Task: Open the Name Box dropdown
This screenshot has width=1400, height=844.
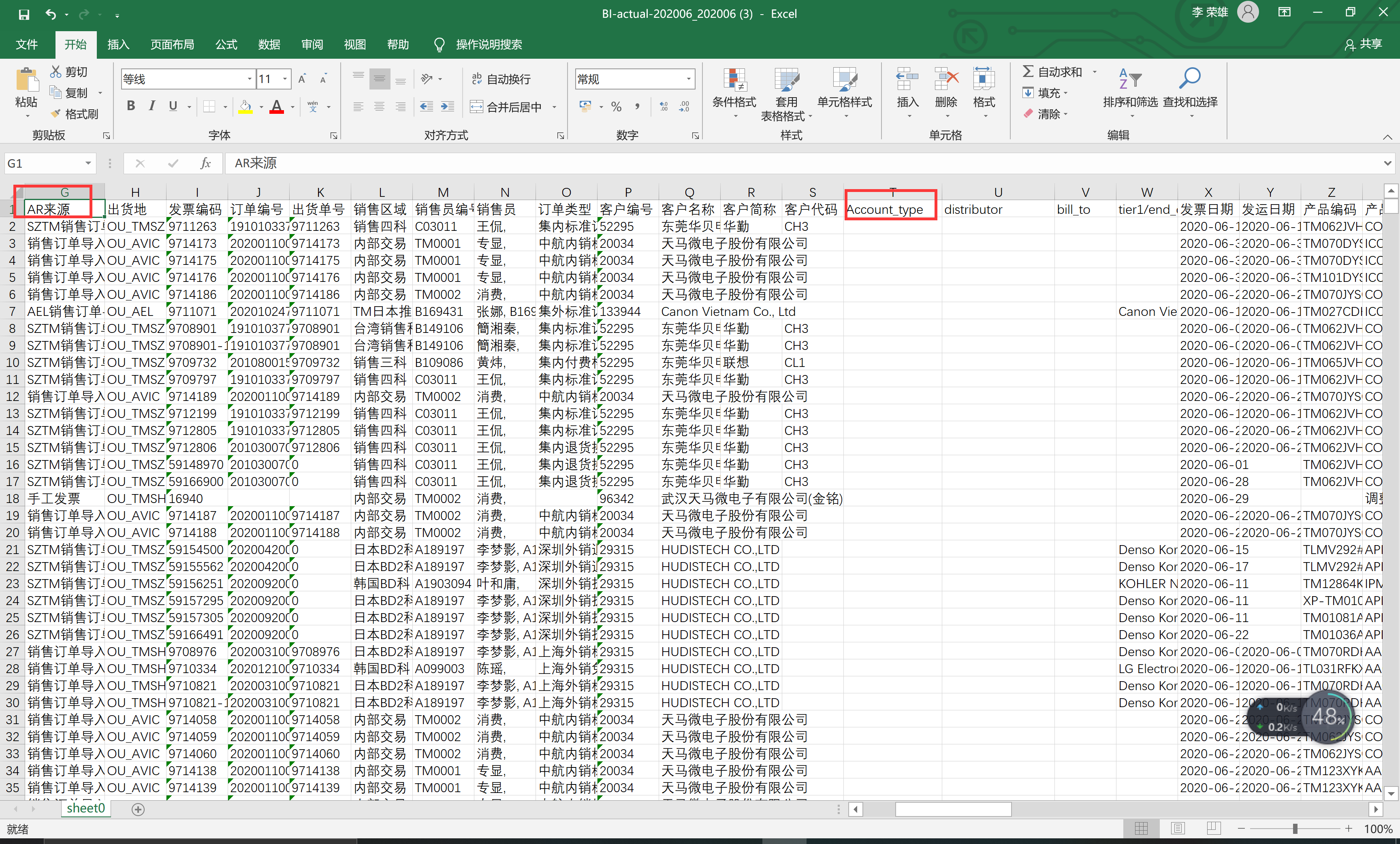Action: 88,164
